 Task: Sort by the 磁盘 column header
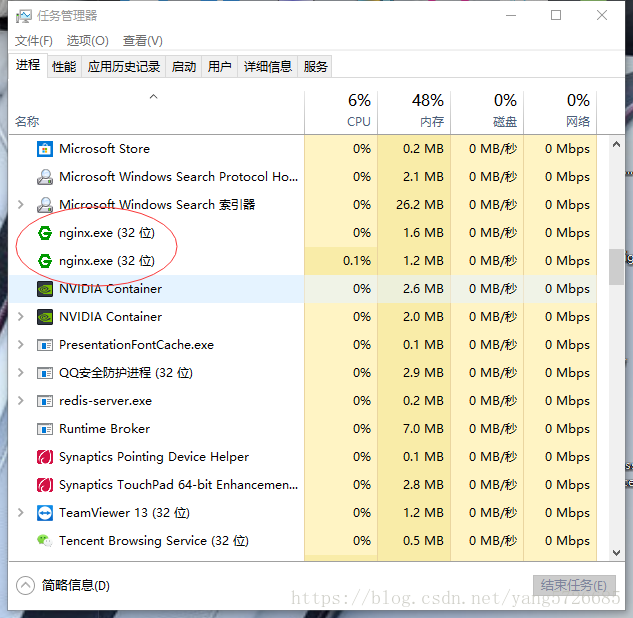click(487, 111)
